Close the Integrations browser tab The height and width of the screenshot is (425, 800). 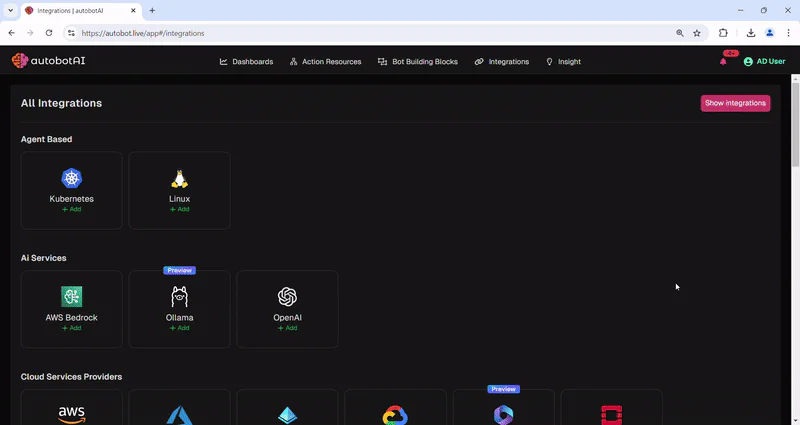[133, 10]
